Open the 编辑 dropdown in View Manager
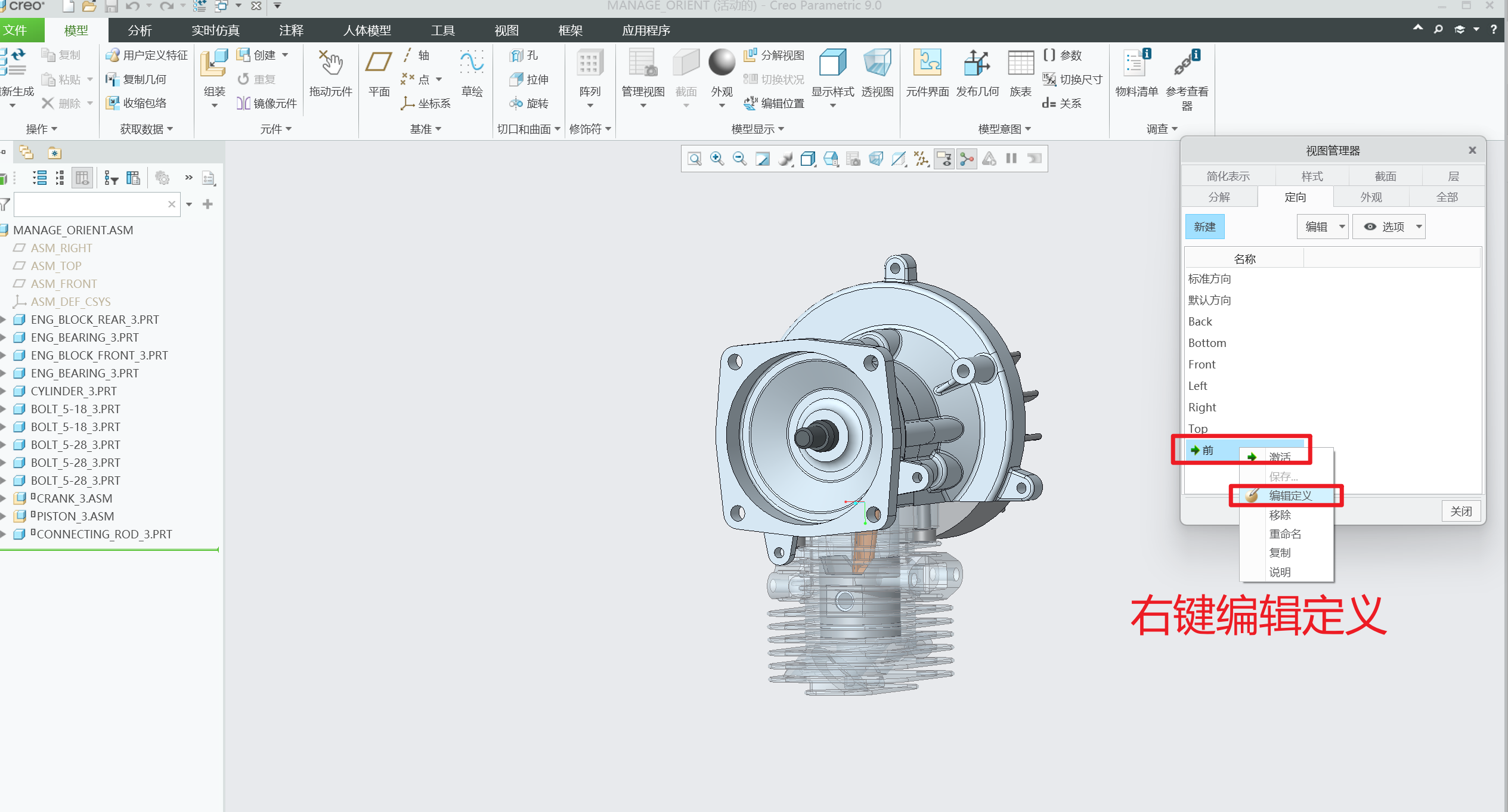 (x=1322, y=227)
